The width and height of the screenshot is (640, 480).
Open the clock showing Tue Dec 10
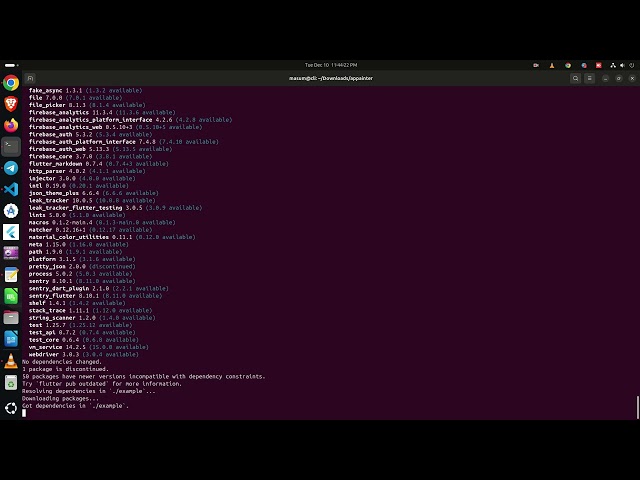pyautogui.click(x=331, y=65)
